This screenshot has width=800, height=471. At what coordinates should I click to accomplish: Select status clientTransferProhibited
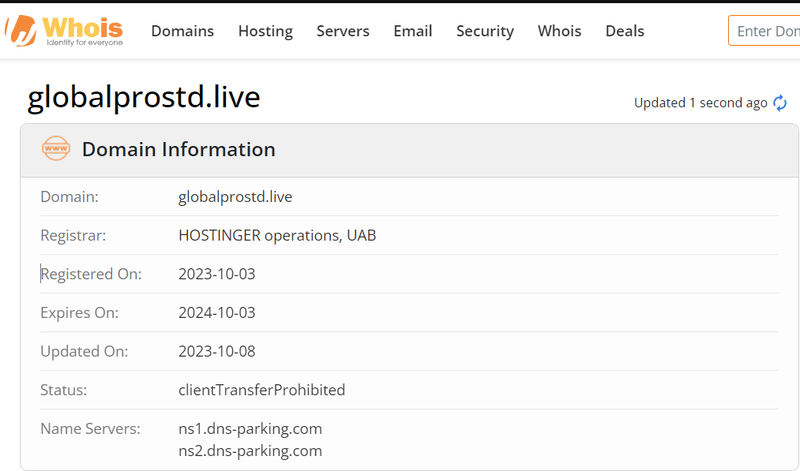coord(262,390)
